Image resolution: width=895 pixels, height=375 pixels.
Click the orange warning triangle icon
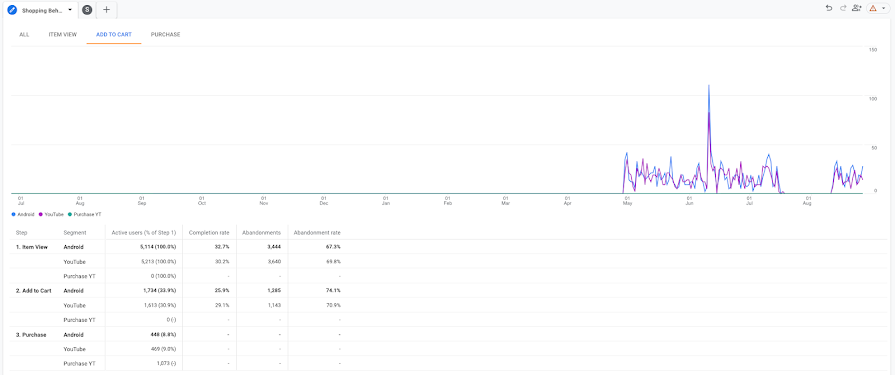(x=873, y=8)
